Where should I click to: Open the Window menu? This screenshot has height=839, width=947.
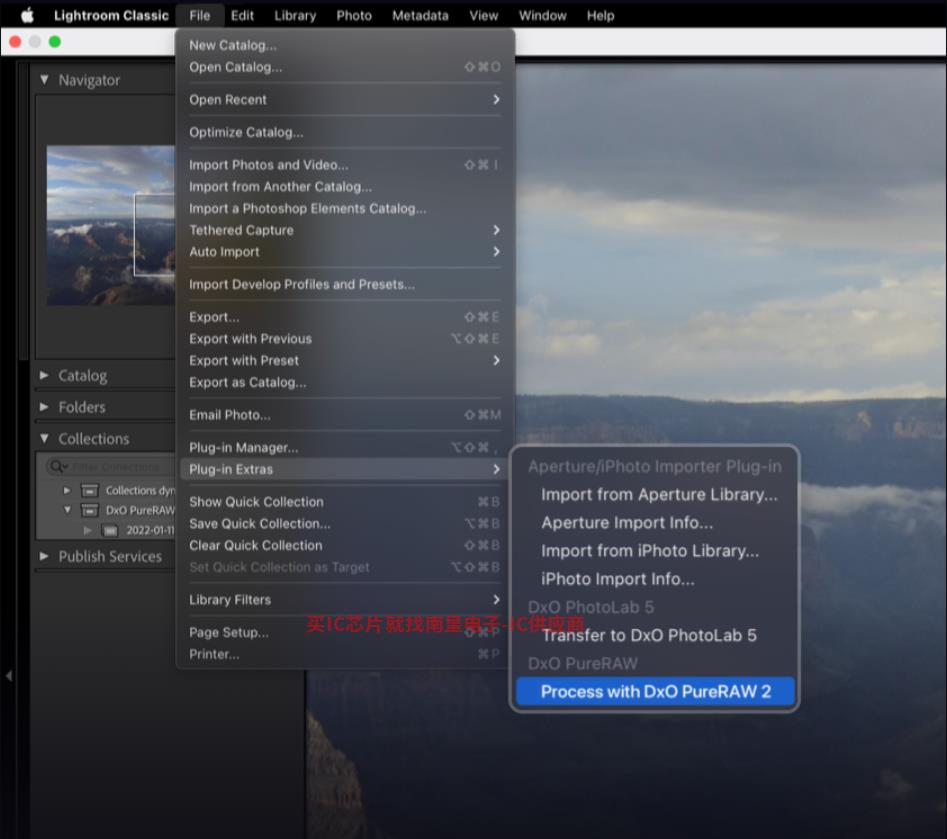pyautogui.click(x=542, y=16)
